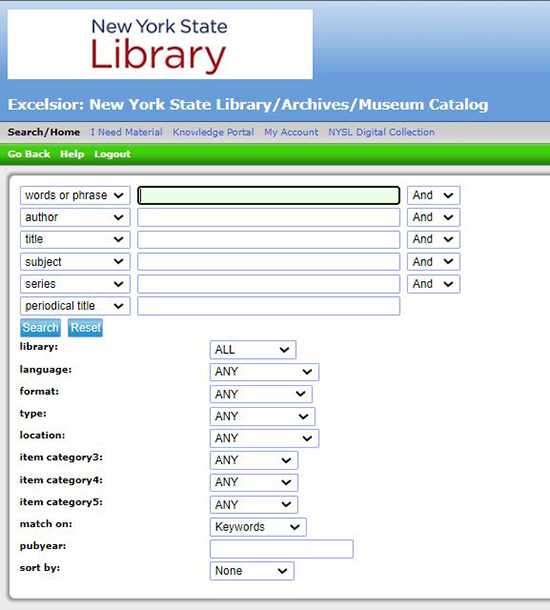Open the 'words or phrase' field-type dropdown
This screenshot has height=610, width=550.
pos(75,195)
